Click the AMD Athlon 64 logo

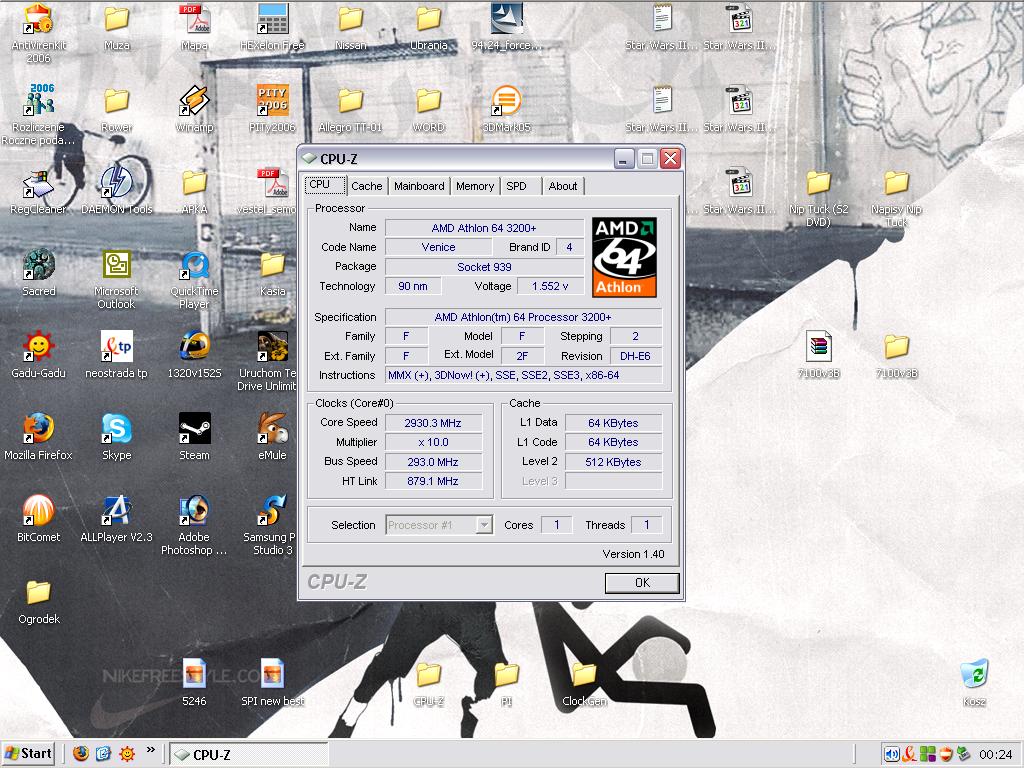624,257
